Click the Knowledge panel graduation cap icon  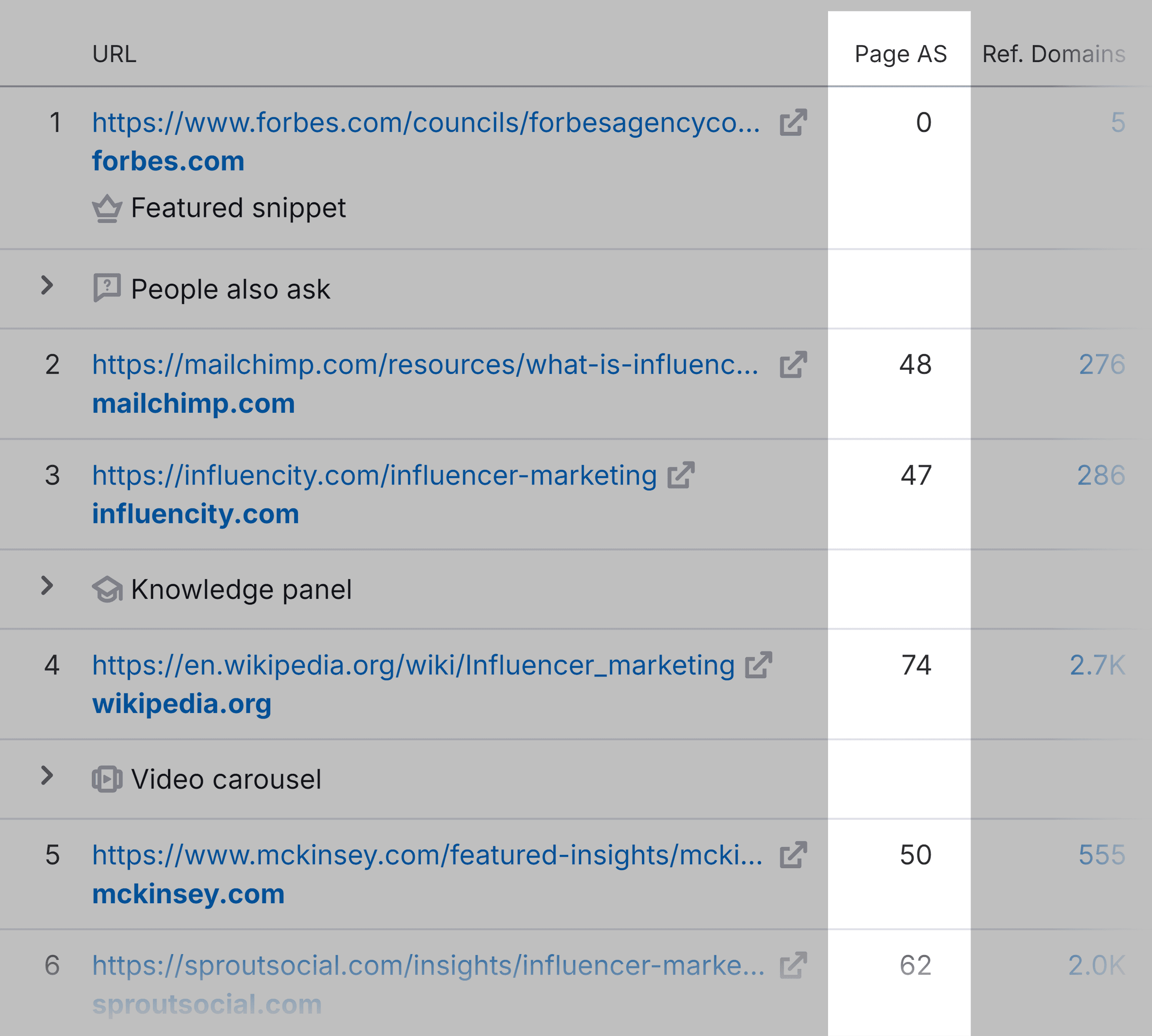[107, 589]
